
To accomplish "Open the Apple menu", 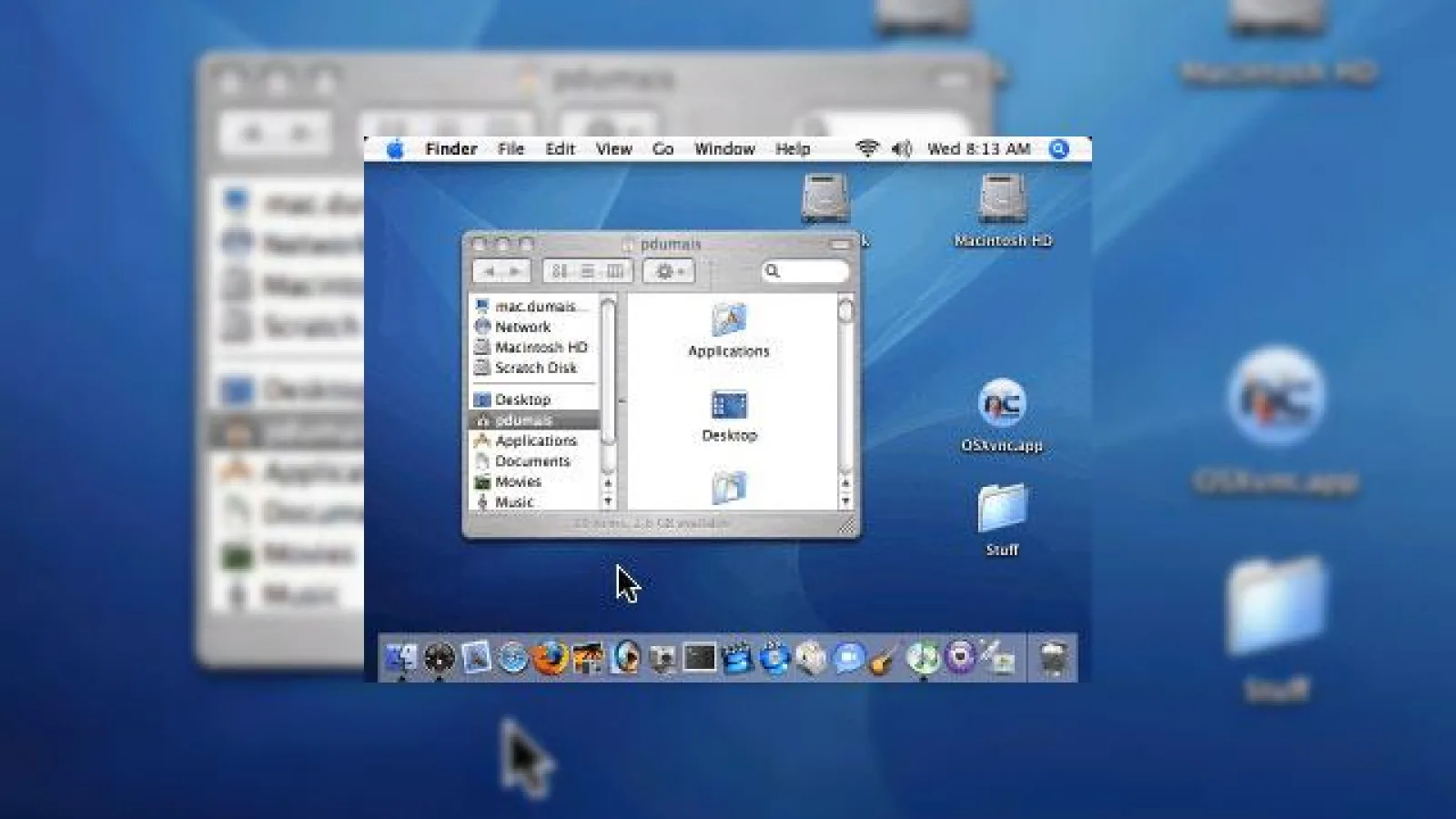I will [x=395, y=148].
